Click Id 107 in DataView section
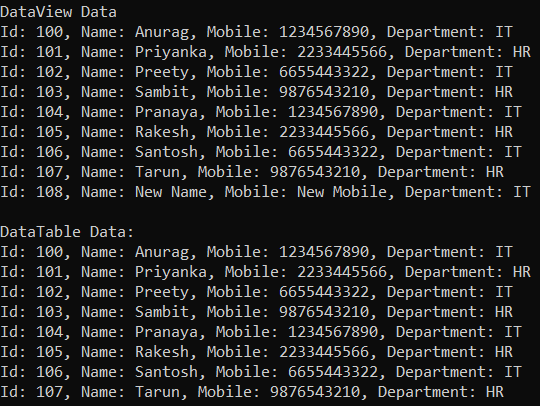Viewport: 540px width, 406px height. [50, 172]
